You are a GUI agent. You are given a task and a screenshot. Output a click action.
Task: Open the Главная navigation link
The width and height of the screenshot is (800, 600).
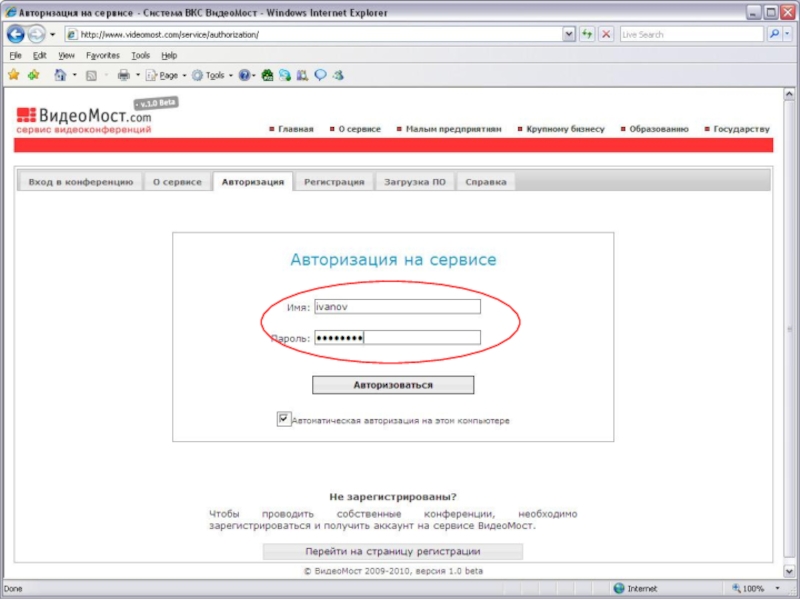tap(295, 129)
